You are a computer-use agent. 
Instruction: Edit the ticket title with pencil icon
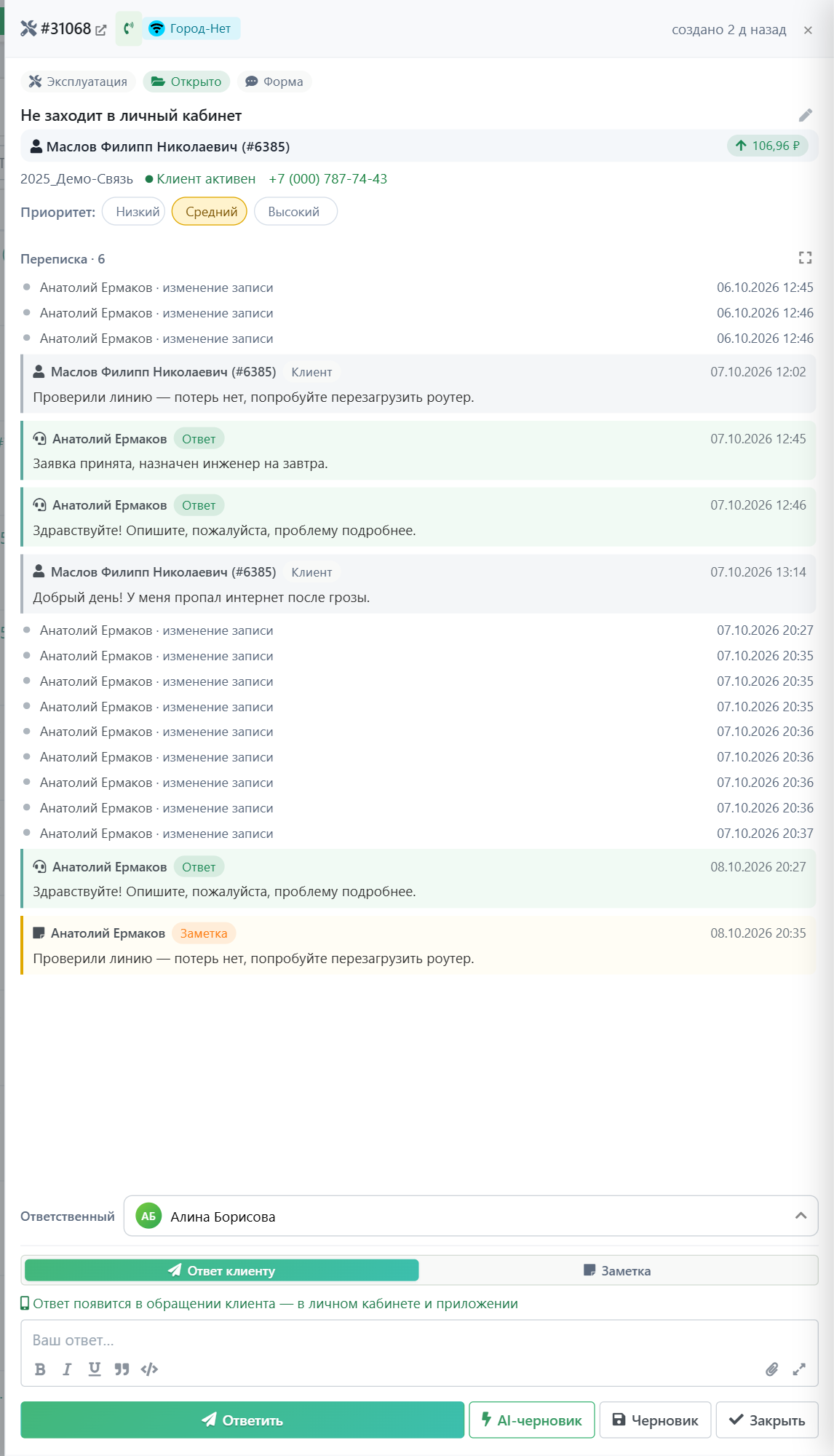806,115
